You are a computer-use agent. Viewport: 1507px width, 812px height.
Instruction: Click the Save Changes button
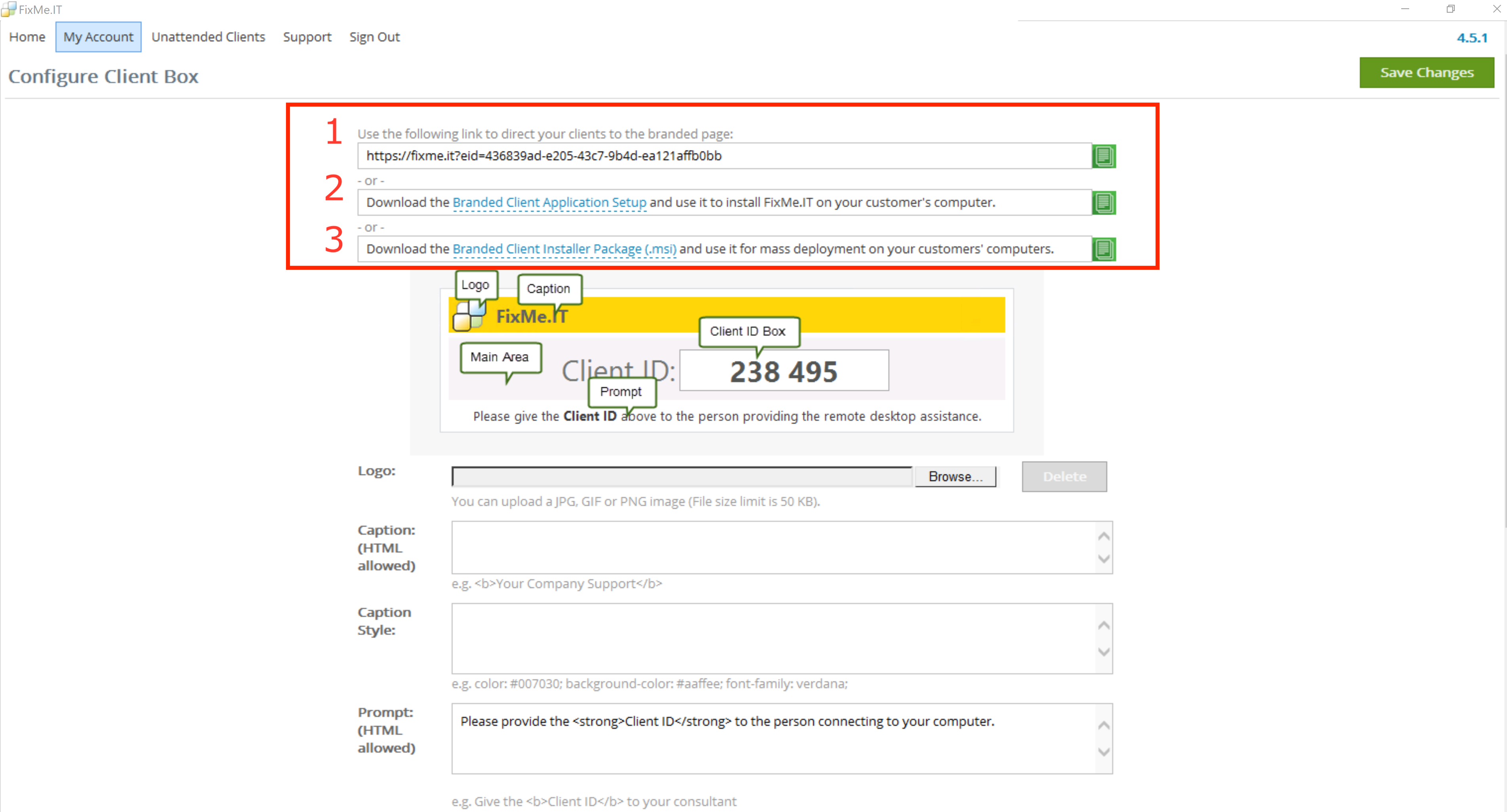(1426, 72)
